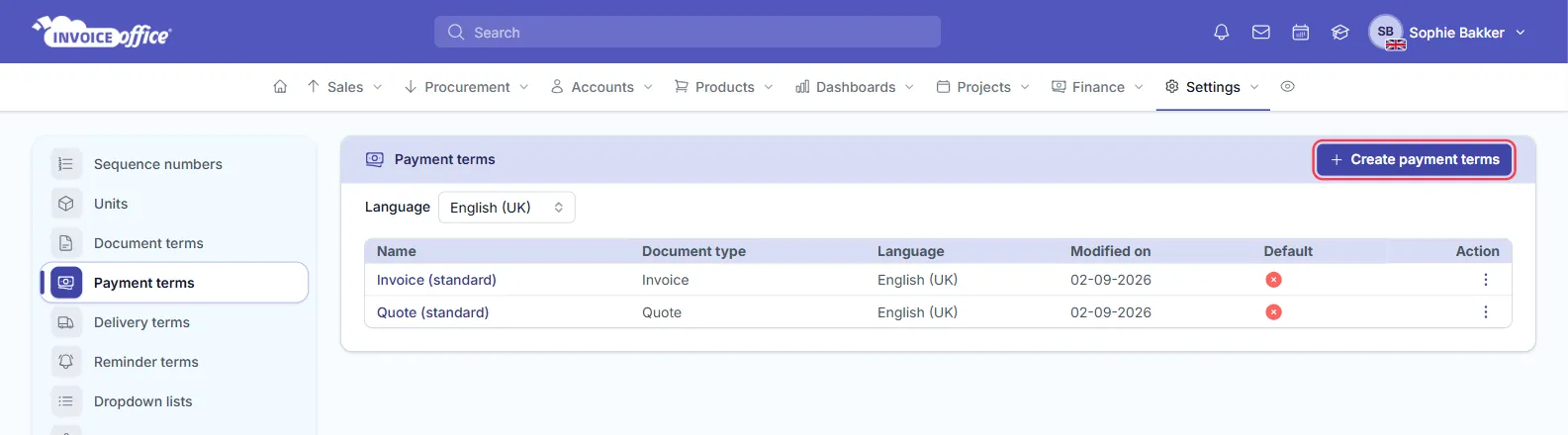Screen dimensions: 1568x435
Task: Open action menu for Quote (standard)
Action: point(1485,312)
